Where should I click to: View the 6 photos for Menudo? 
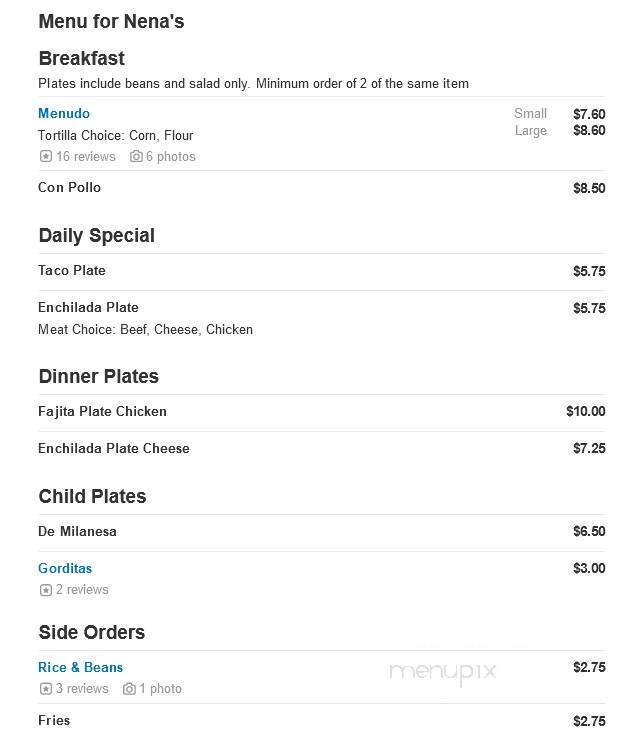(x=171, y=156)
